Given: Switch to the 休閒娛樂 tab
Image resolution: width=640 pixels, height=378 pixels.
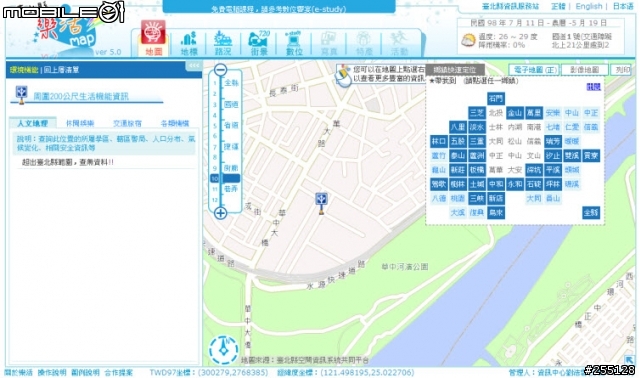Looking at the screenshot, I should (x=80, y=123).
